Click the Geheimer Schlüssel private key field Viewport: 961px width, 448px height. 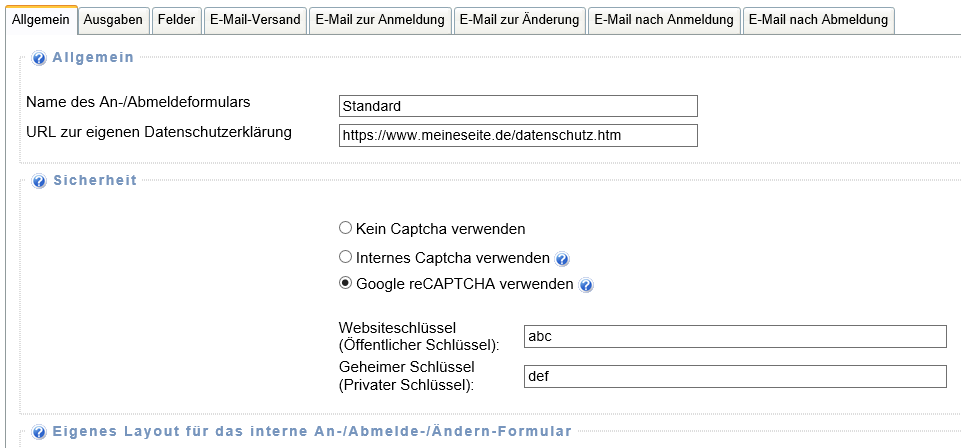735,377
